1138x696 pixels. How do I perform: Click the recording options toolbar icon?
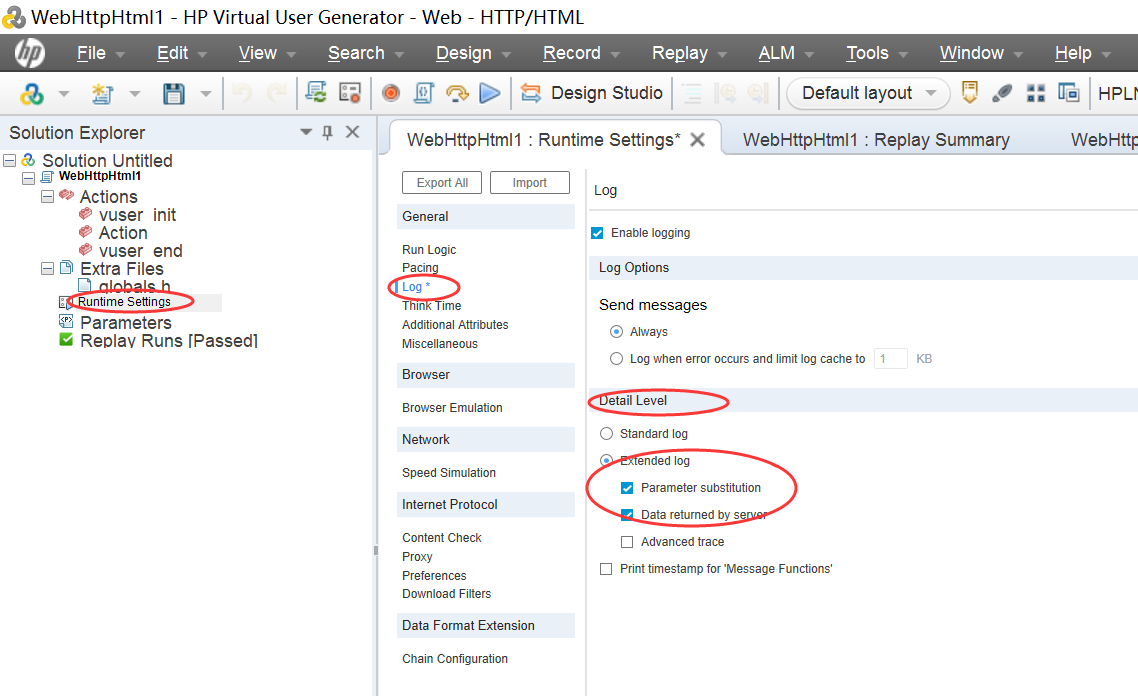[350, 93]
